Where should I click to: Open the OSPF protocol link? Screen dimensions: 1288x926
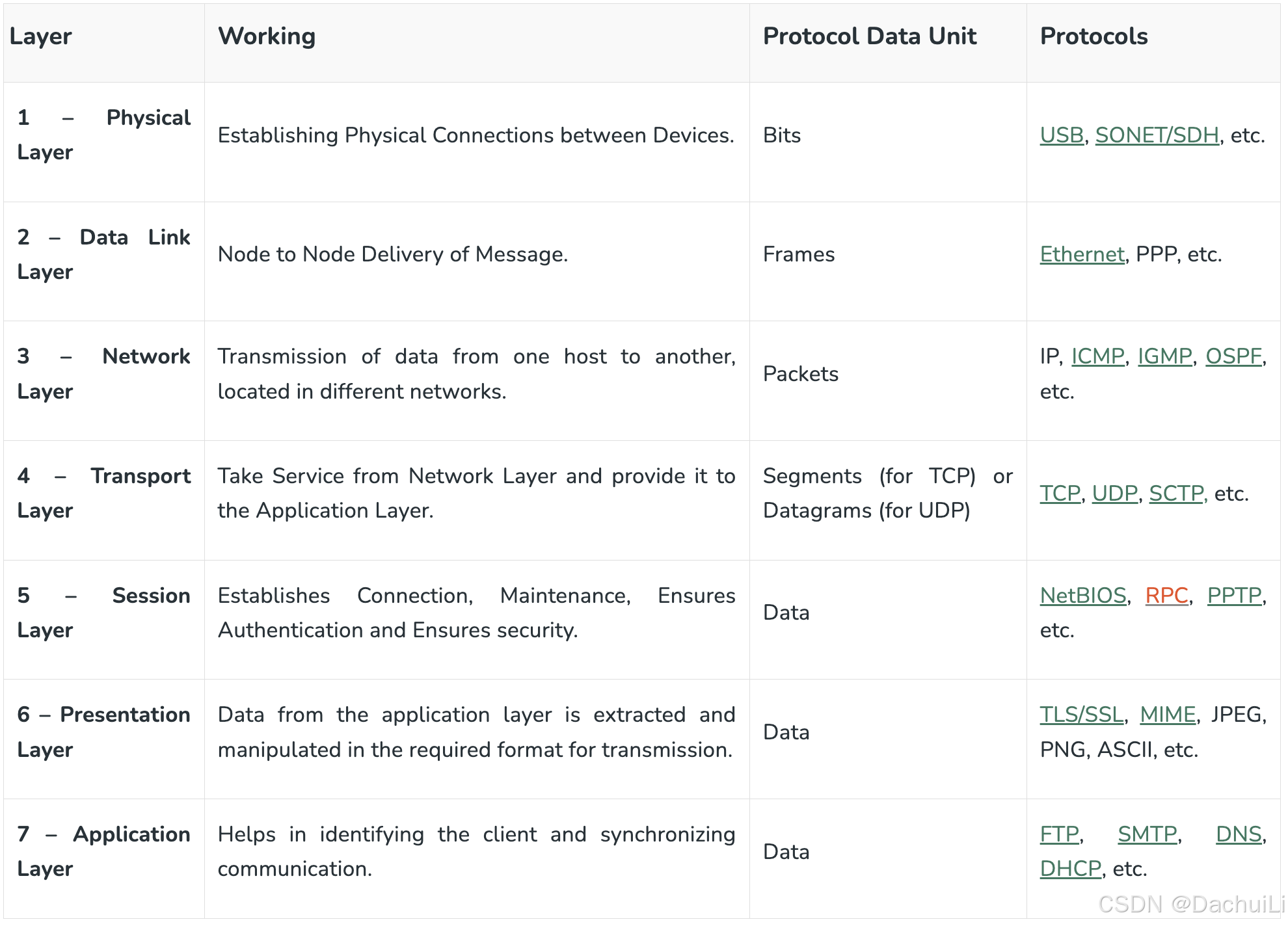pyautogui.click(x=1234, y=356)
